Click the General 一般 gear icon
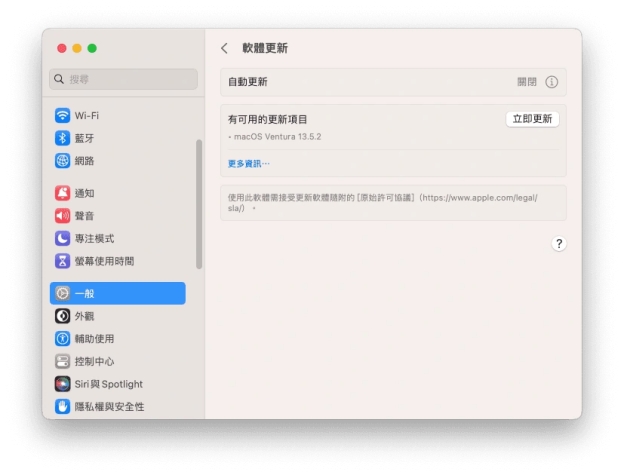The width and height of the screenshot is (624, 476). [62, 293]
